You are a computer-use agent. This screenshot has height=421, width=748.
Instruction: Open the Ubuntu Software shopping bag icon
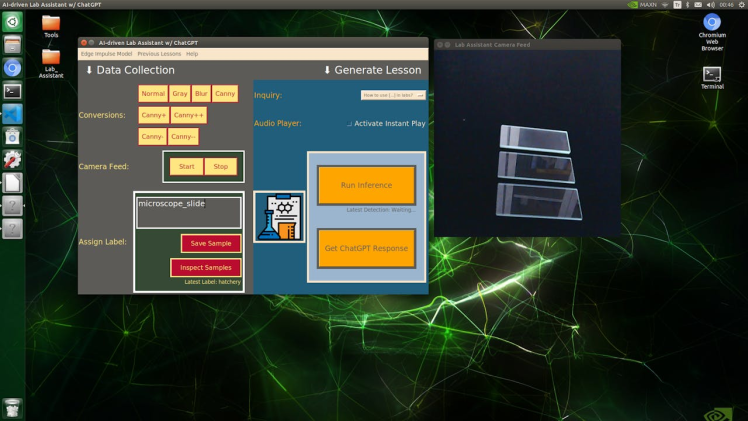pos(12,137)
